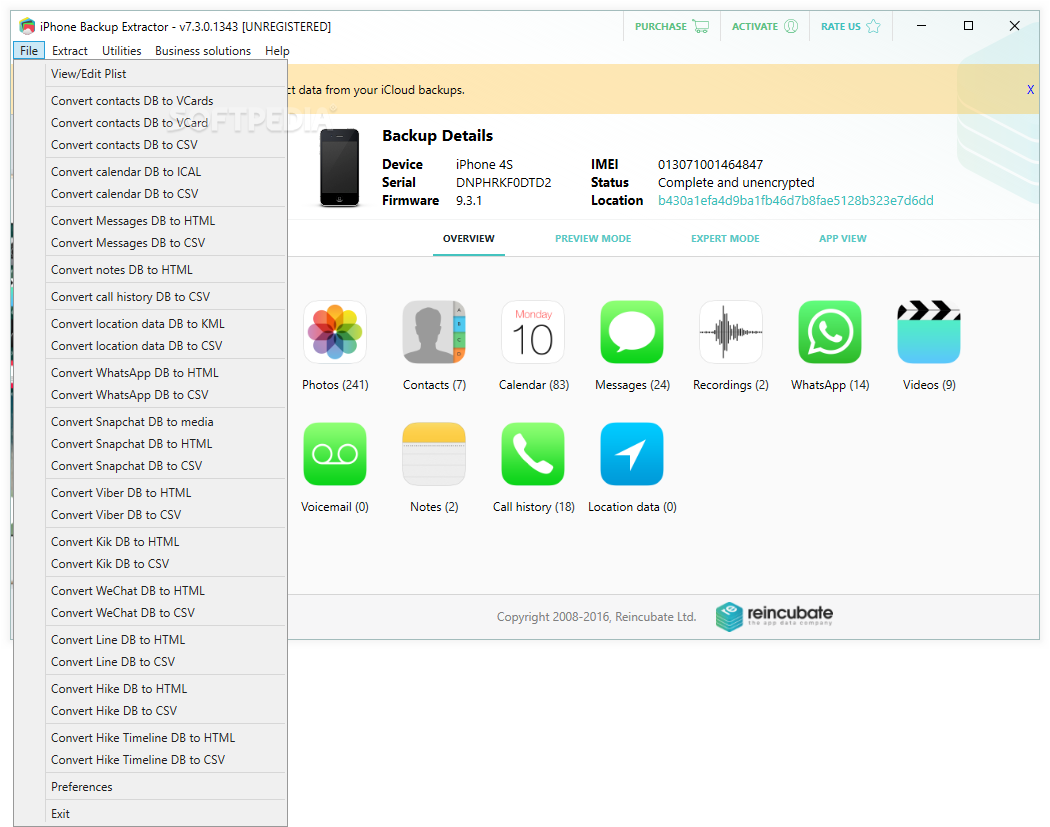Select Convert Viber DB to CSV

[166, 514]
